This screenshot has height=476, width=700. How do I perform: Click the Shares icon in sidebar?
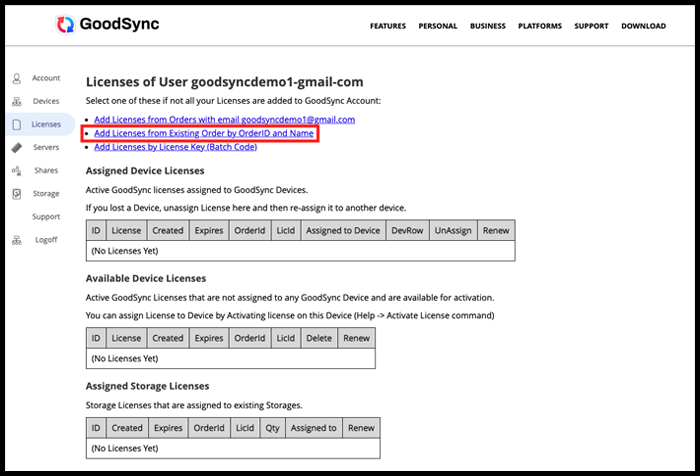tap(17, 170)
